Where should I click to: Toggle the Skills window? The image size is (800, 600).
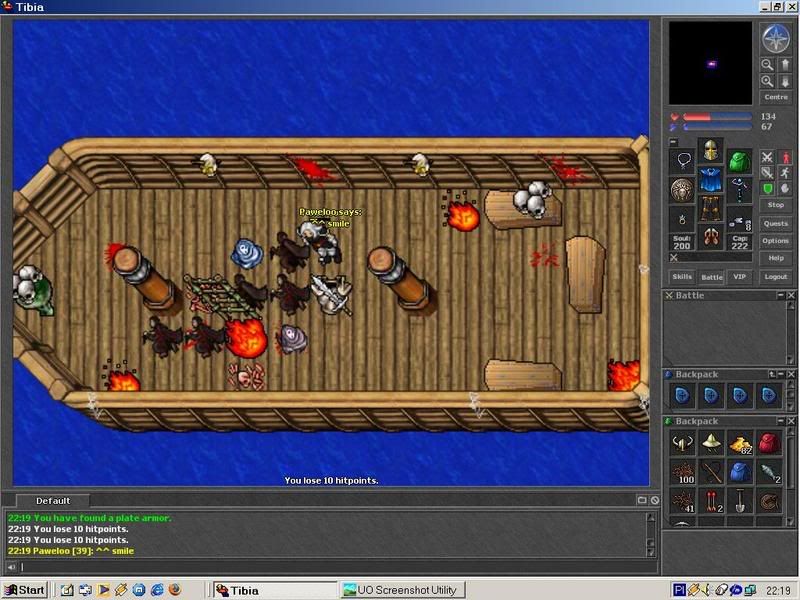[682, 277]
